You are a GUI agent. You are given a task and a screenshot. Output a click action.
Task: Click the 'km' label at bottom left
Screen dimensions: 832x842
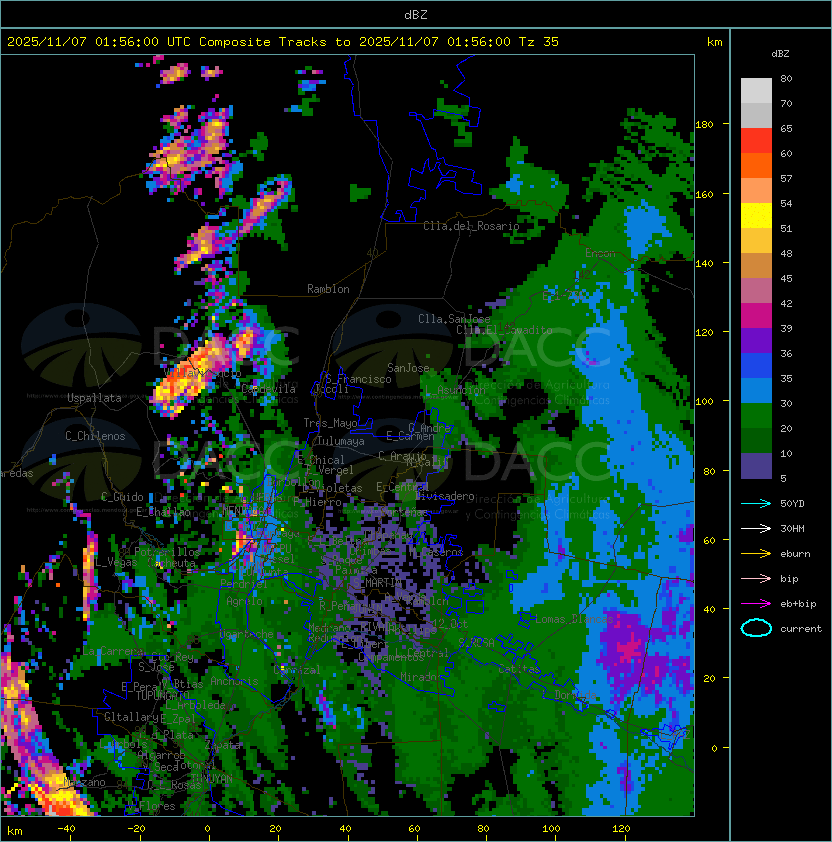[x=15, y=831]
